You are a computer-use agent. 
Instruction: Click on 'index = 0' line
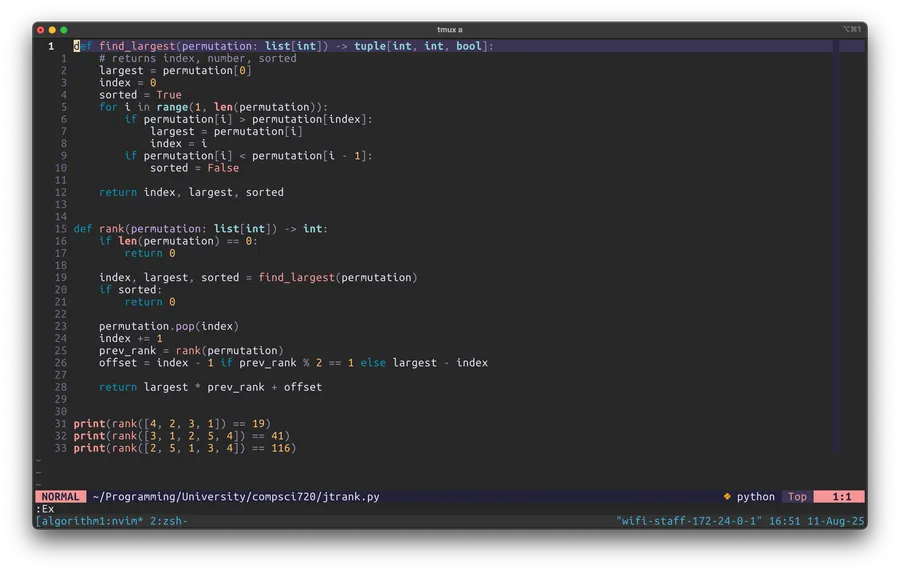pos(127,83)
